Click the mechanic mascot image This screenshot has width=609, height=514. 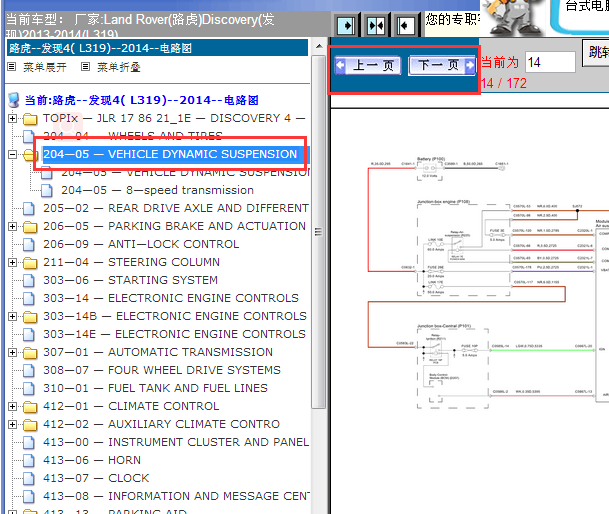coord(513,17)
